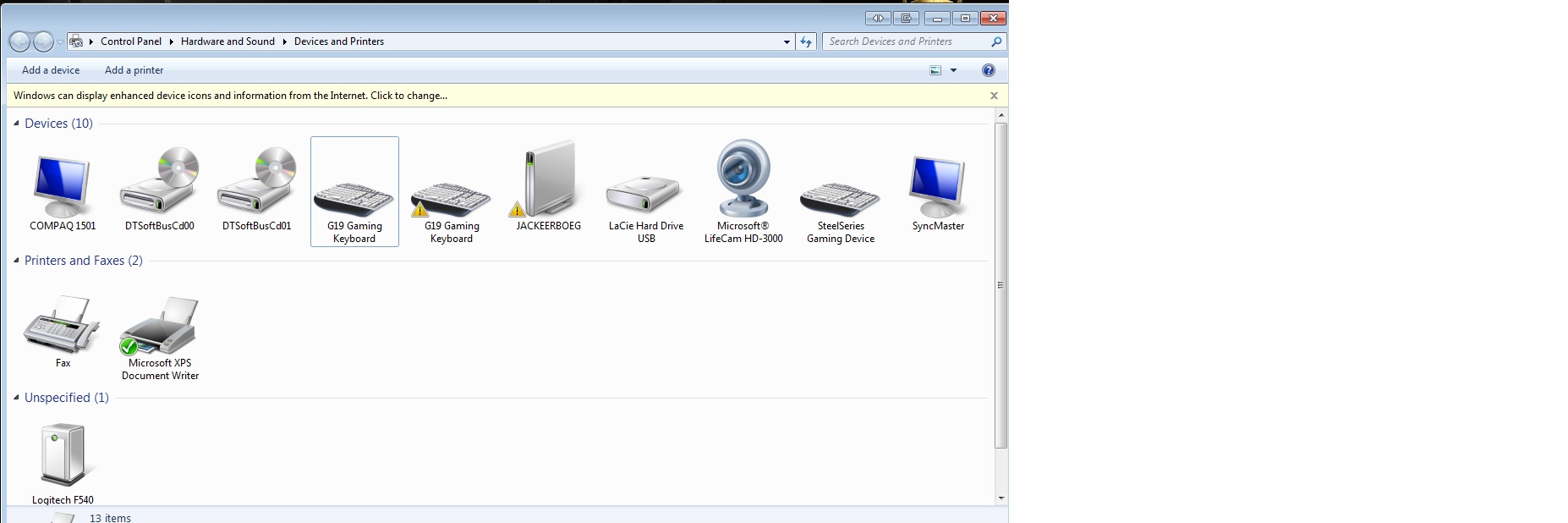Select the SteelSeries Gaming Device icon

[841, 200]
